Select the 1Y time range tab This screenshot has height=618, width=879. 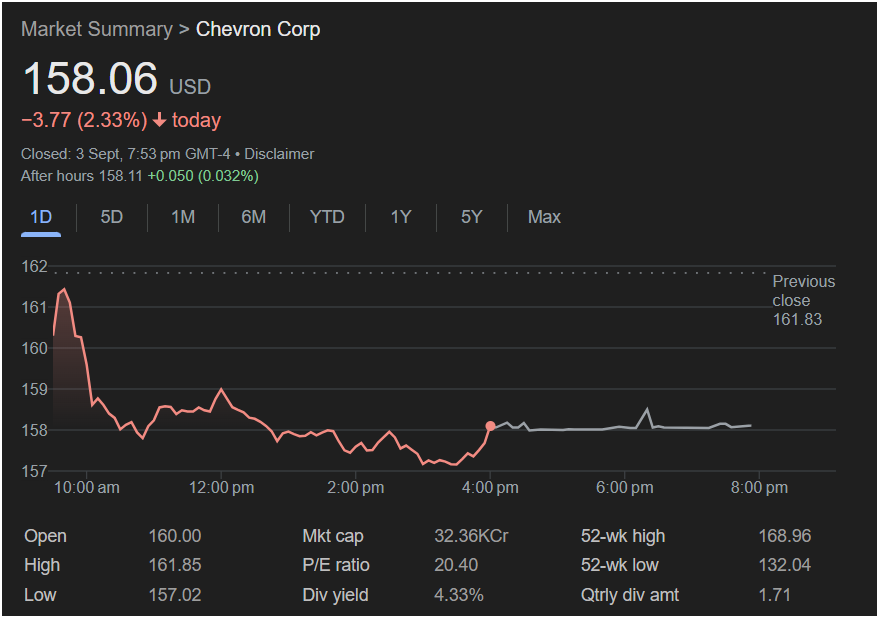coord(401,217)
